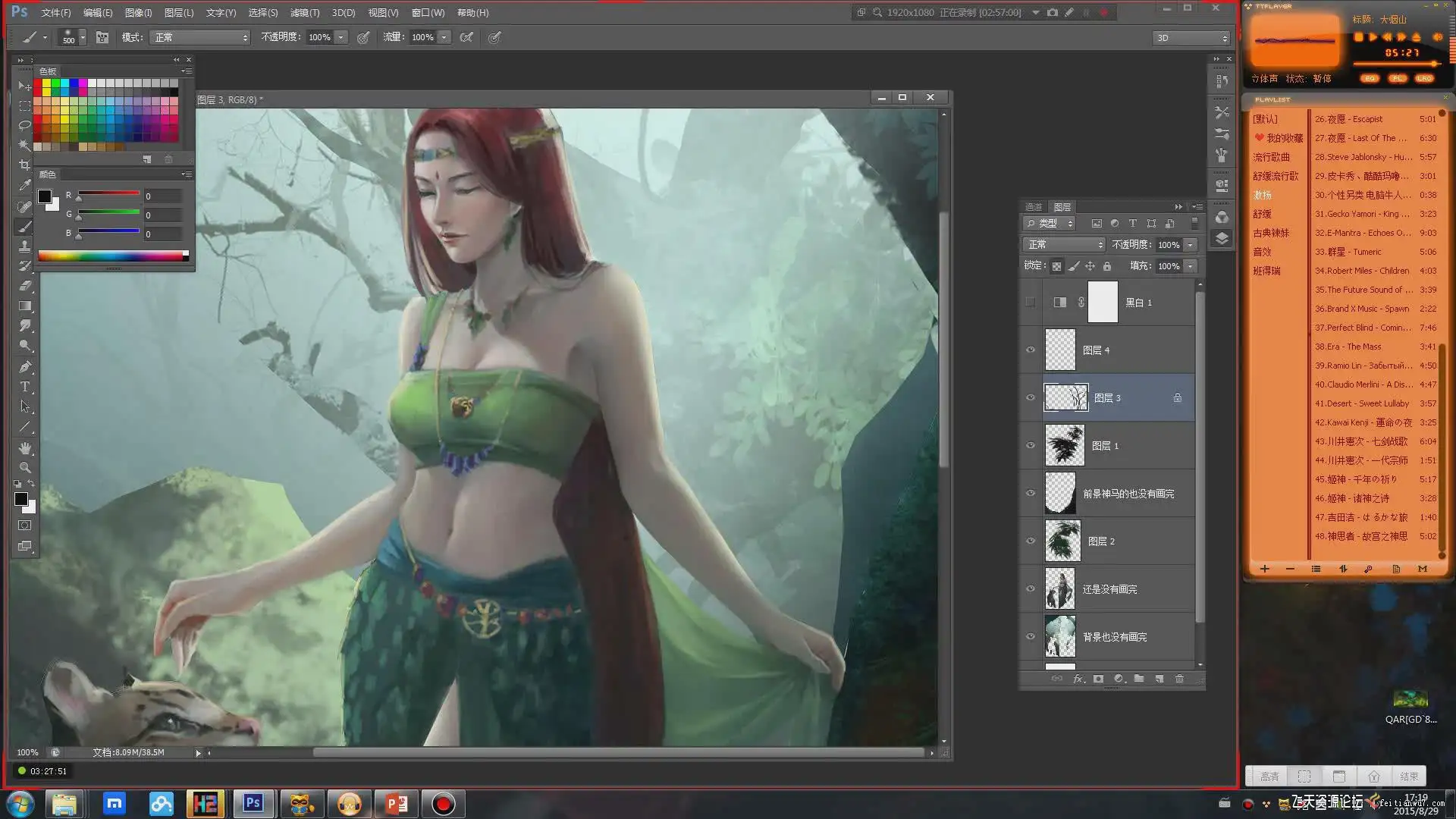Select the Hand tool

(x=24, y=447)
